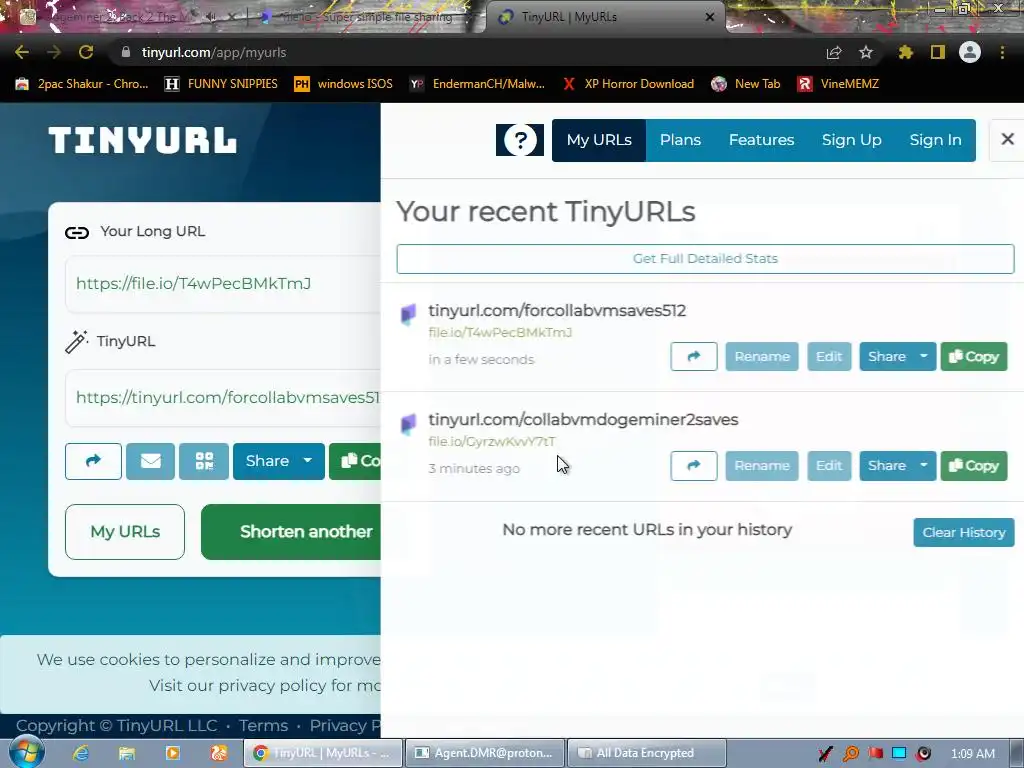The image size is (1024, 768).
Task: Open the My URLs tab
Action: [599, 140]
